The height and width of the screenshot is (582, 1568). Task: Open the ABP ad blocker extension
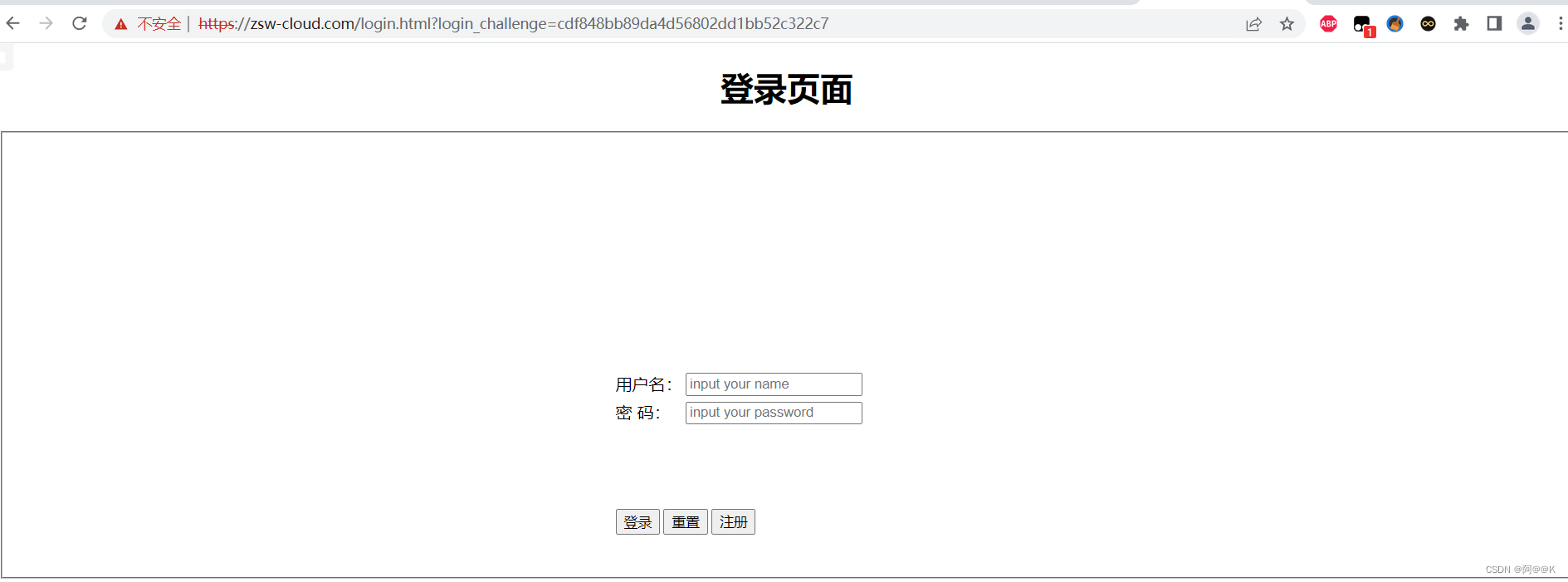click(1328, 24)
